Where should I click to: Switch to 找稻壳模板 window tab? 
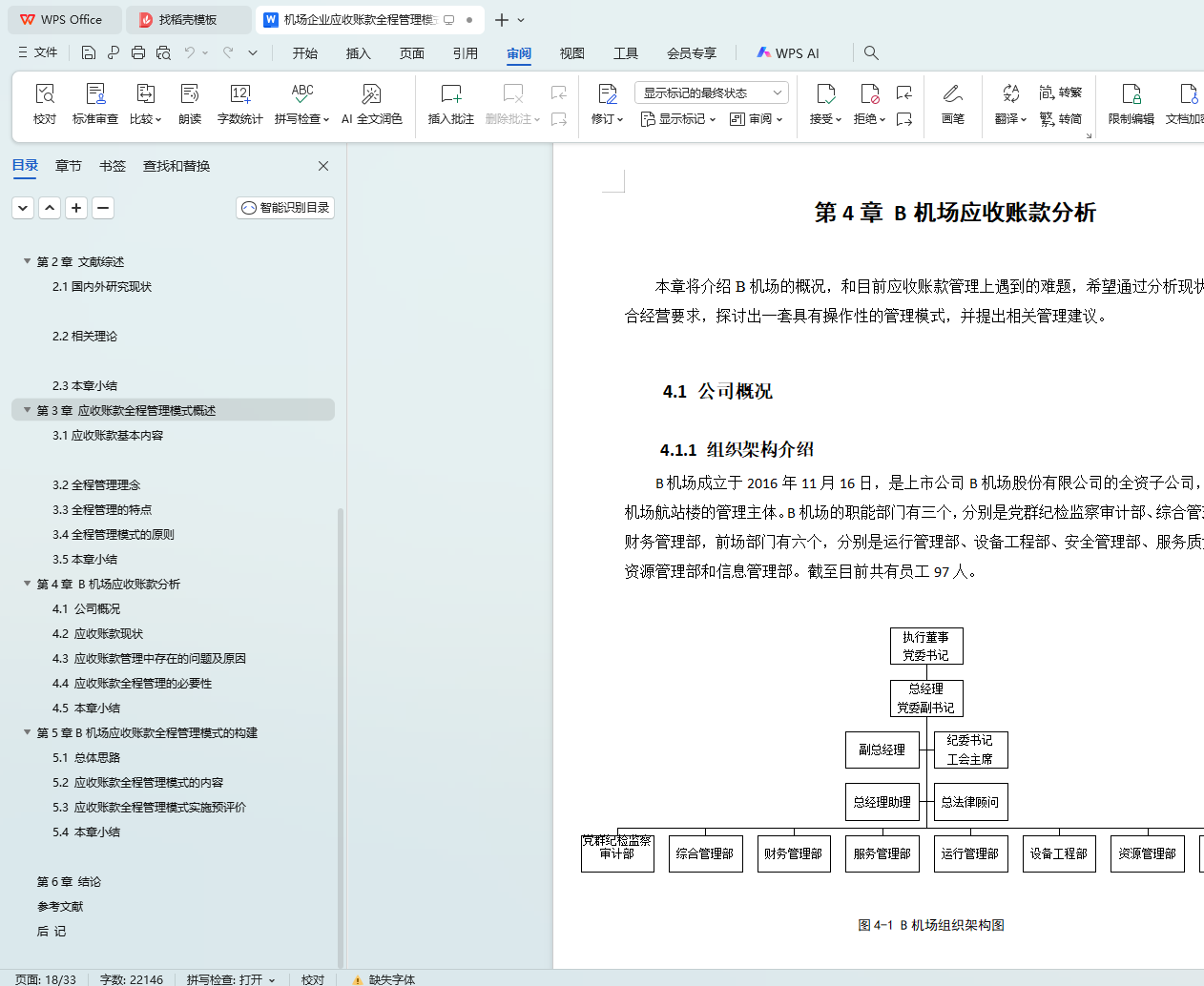point(189,19)
